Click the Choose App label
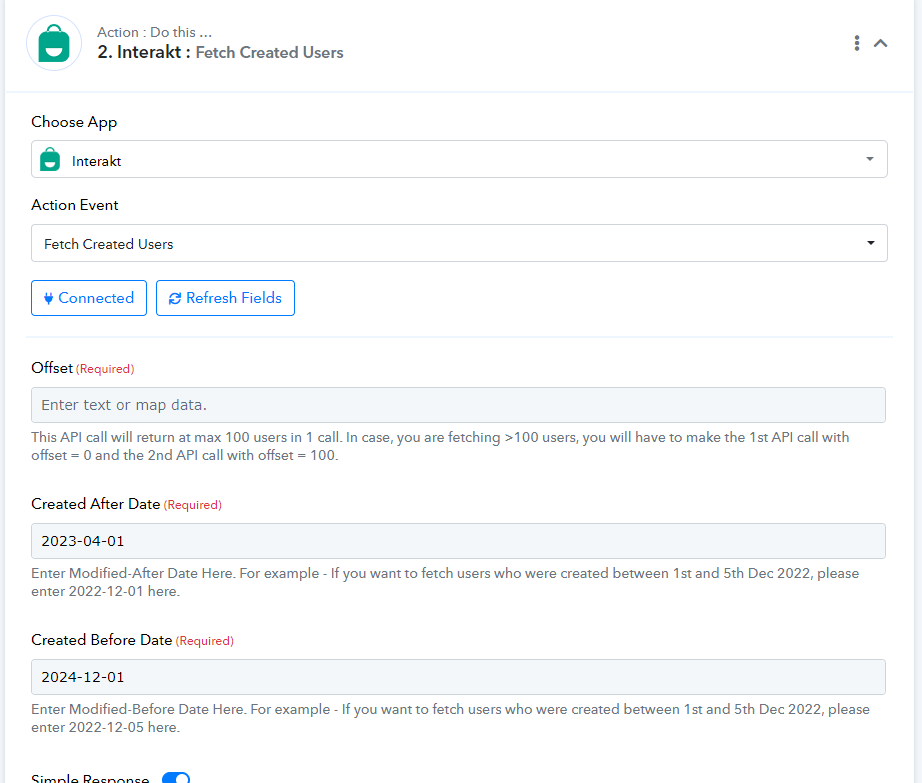 coord(74,122)
